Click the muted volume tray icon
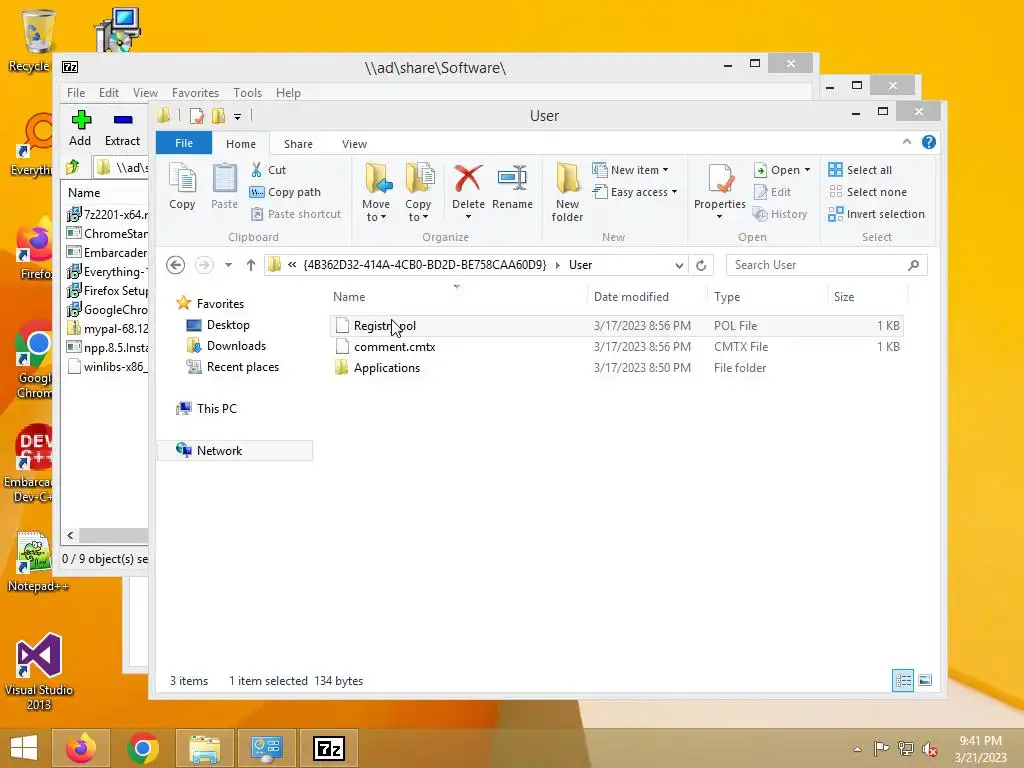Viewport: 1024px width, 768px height. (930, 749)
